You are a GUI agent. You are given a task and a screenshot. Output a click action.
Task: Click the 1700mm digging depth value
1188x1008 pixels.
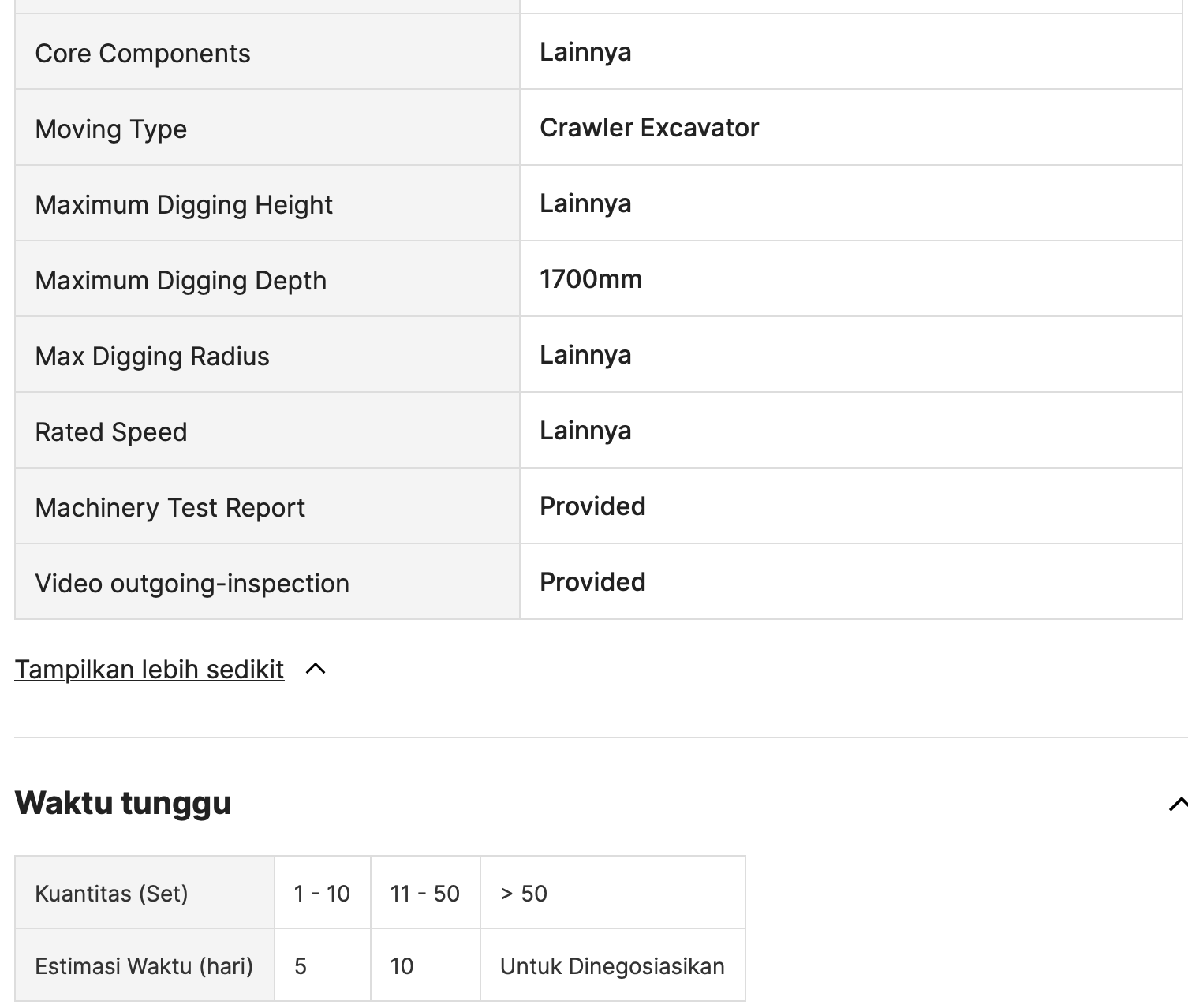tap(591, 279)
